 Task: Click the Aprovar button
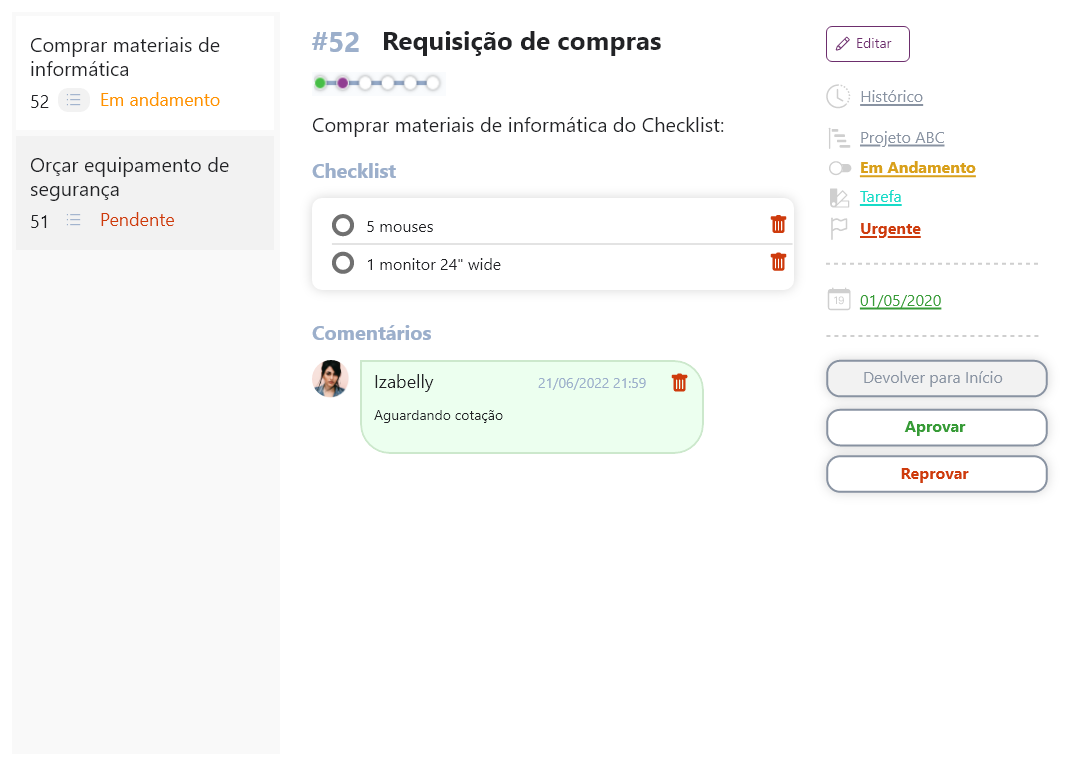pos(935,427)
